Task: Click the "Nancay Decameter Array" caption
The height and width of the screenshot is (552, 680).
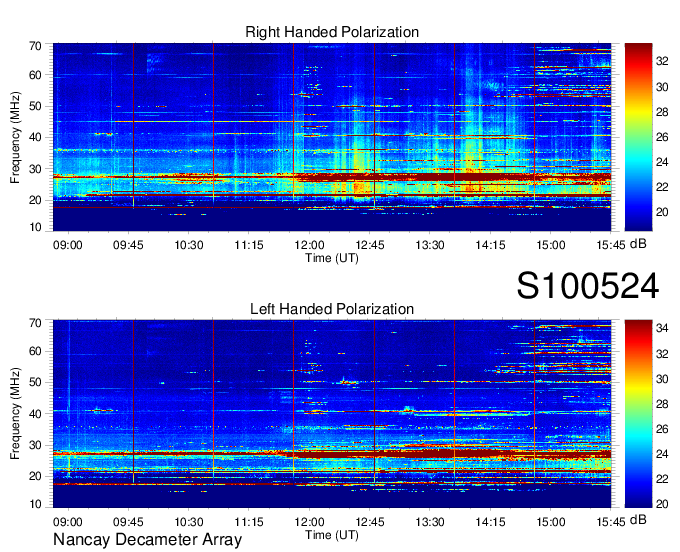Action: tap(147, 540)
